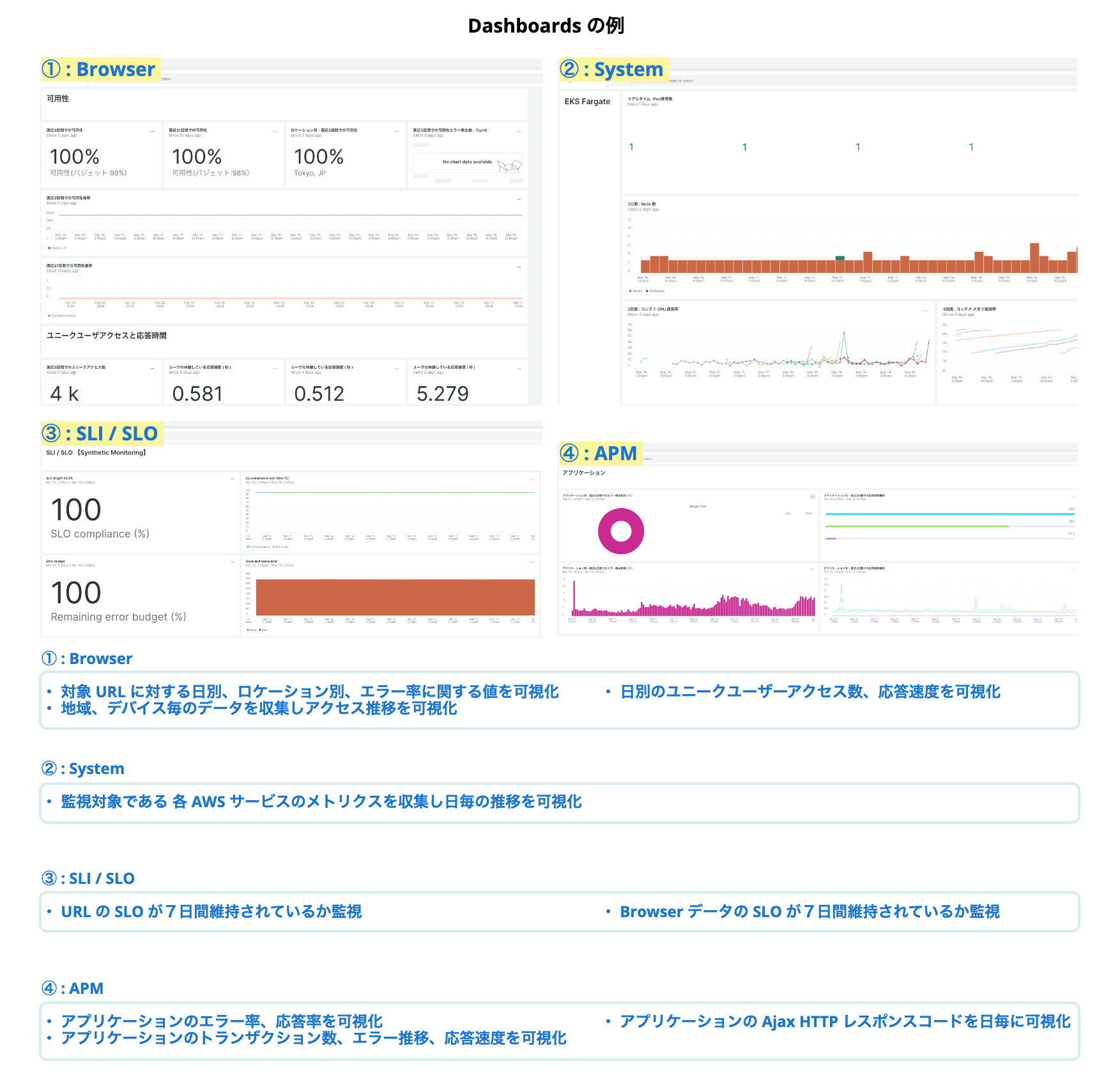Toggle the Tokyo, JP legend series
Viewport: 1120px width, 1091px height.
coord(57,248)
